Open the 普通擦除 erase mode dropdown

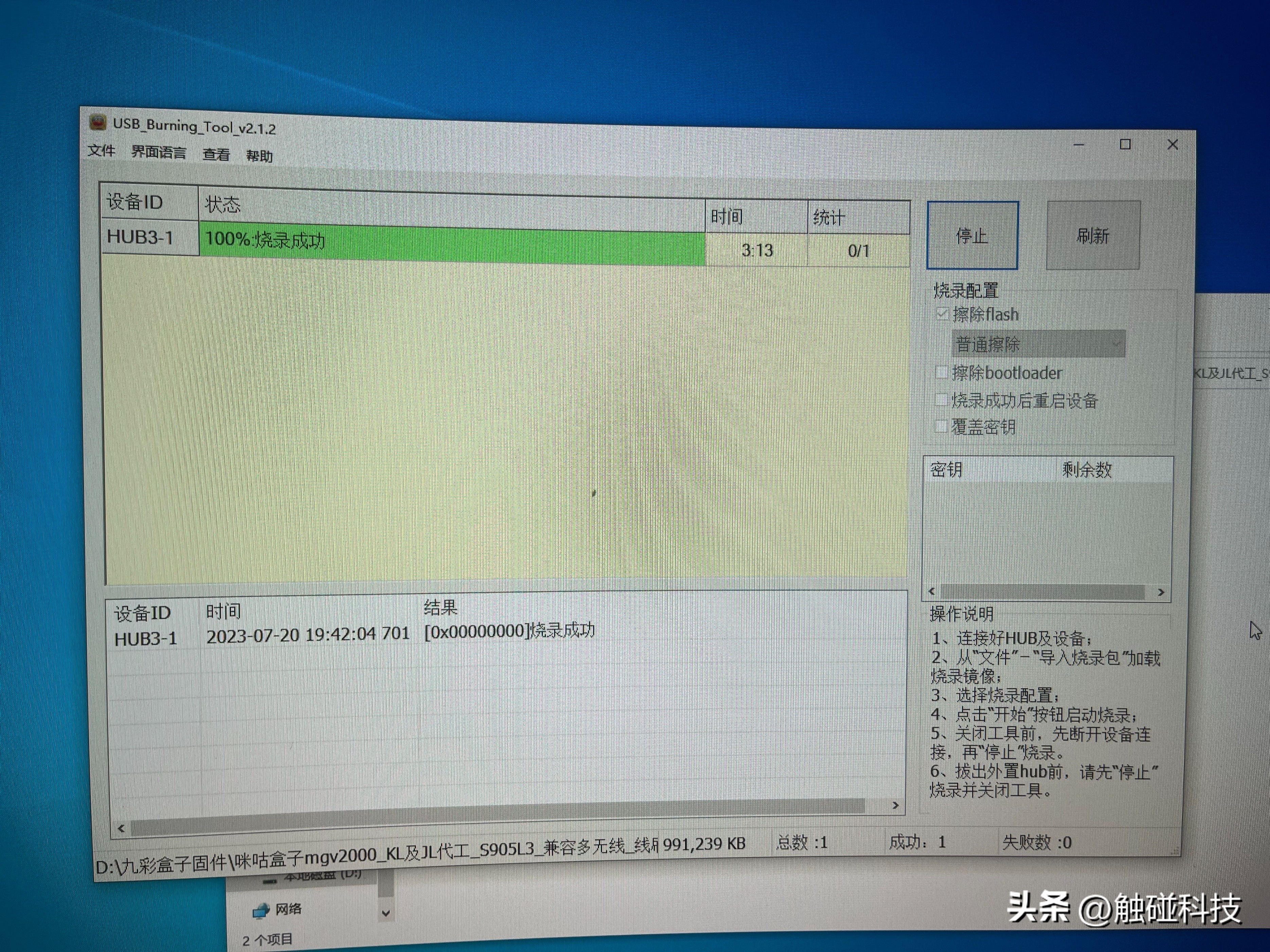click(x=1117, y=344)
